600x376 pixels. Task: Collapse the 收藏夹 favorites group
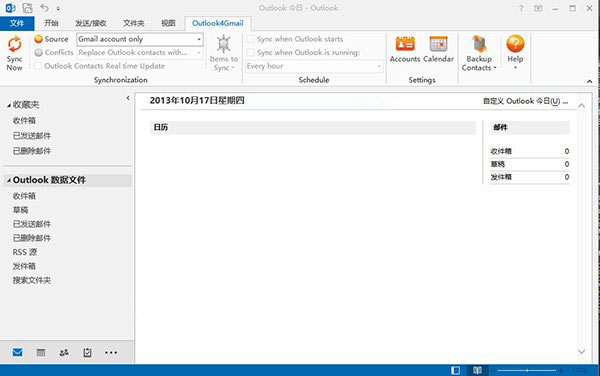[8, 105]
